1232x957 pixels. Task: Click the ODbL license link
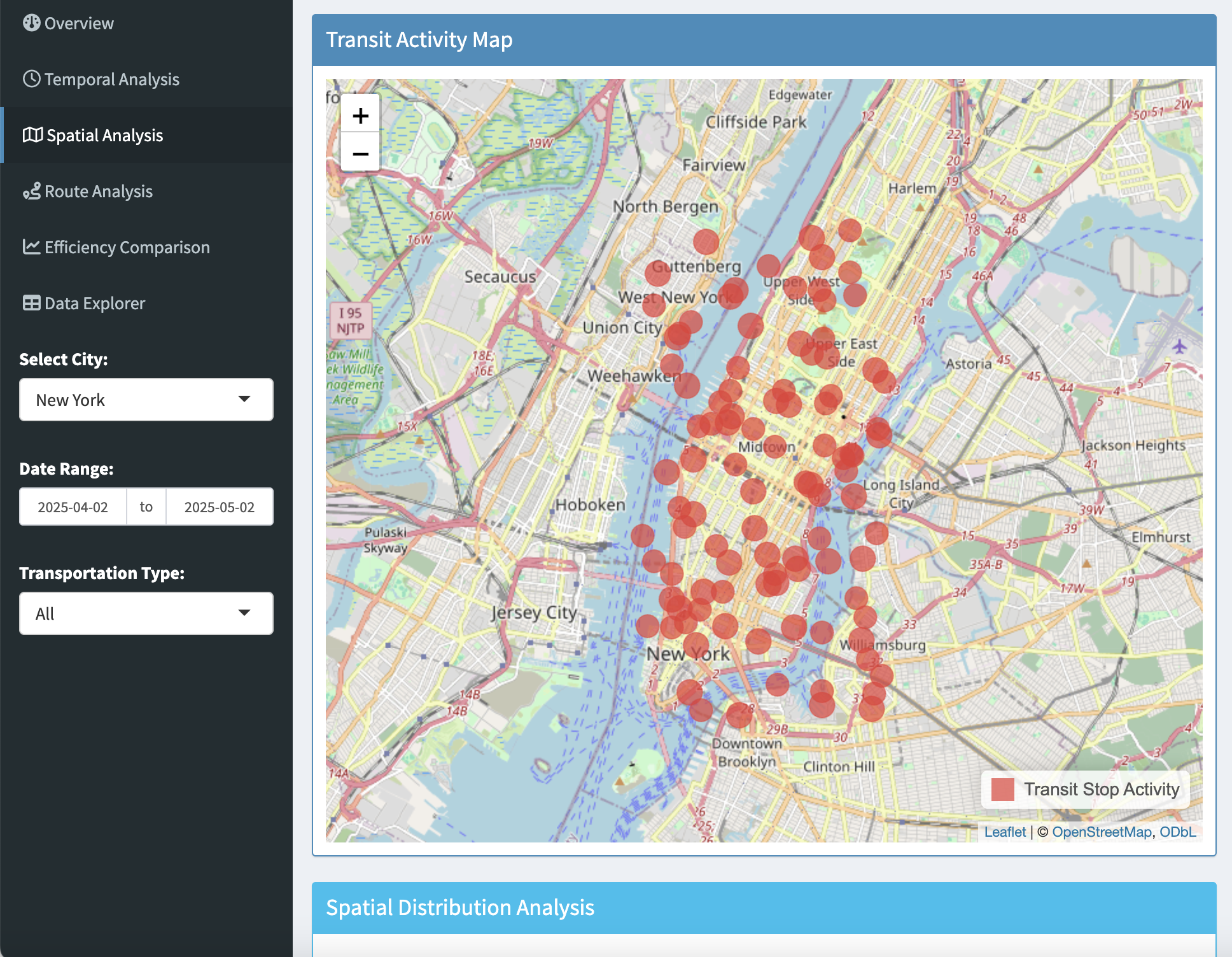tap(1177, 832)
